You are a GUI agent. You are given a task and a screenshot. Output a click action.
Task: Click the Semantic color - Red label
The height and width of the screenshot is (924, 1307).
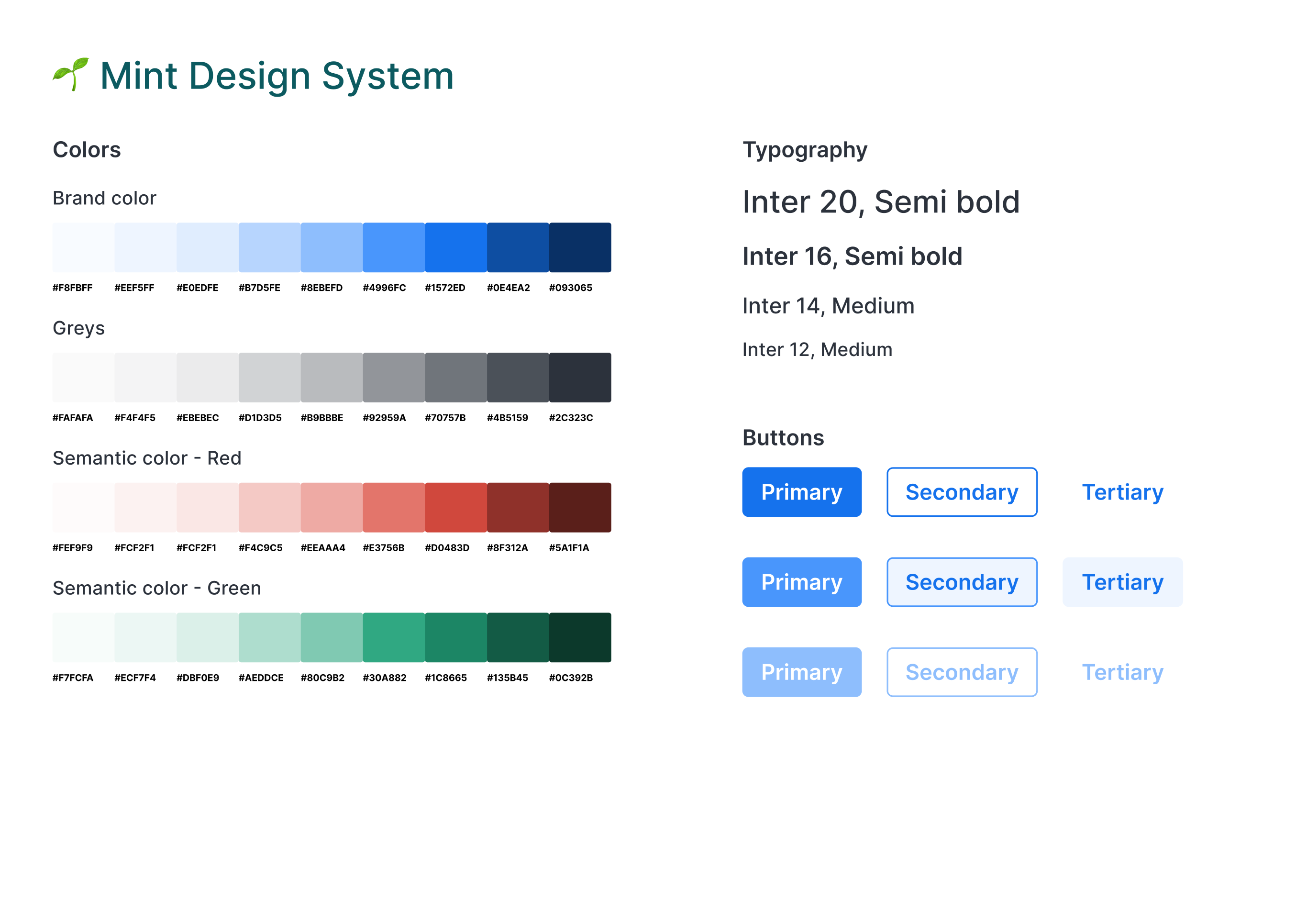pos(147,458)
